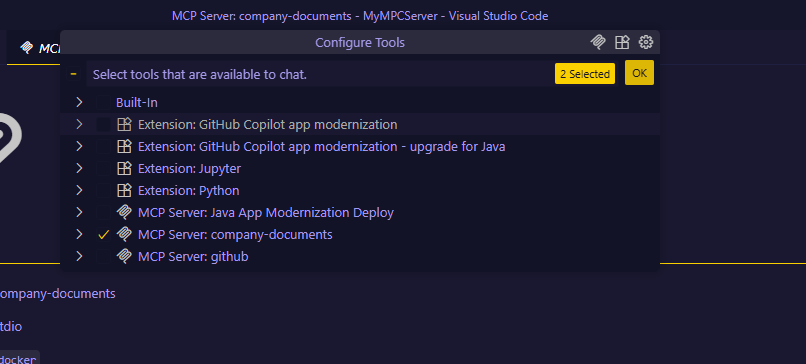Uncheck the MCP Server: company-documents checkbox
This screenshot has width=806, height=364.
pos(103,234)
